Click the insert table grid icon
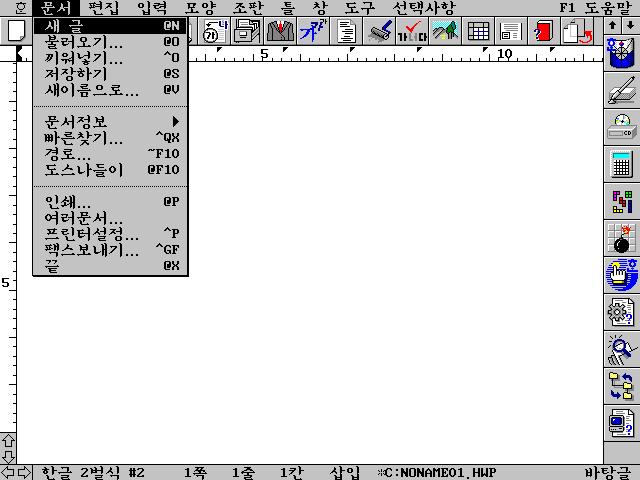This screenshot has width=640, height=480. click(x=478, y=31)
